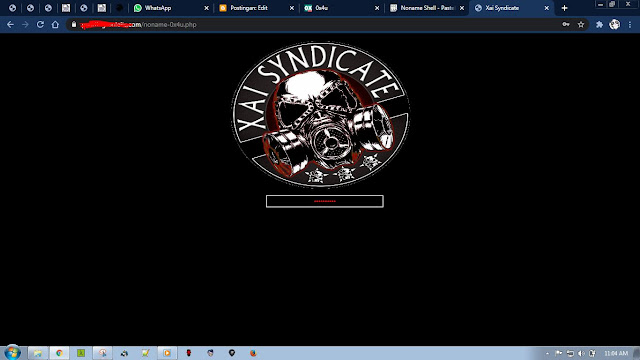Screen dimensions: 640x360
Task: Restore down the Chrome window
Action: click(x=612, y=4)
